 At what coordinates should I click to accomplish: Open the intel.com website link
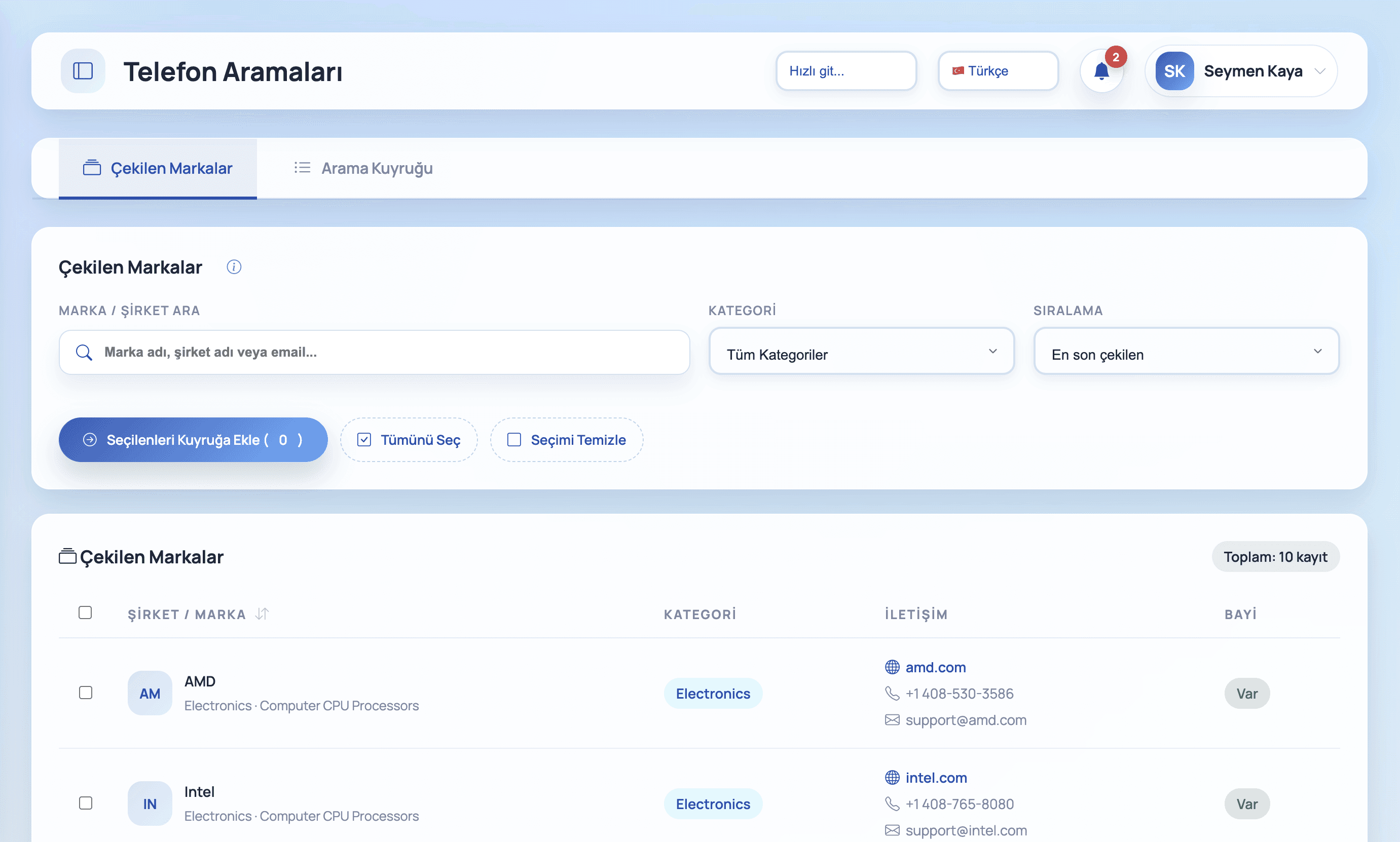coord(936,777)
